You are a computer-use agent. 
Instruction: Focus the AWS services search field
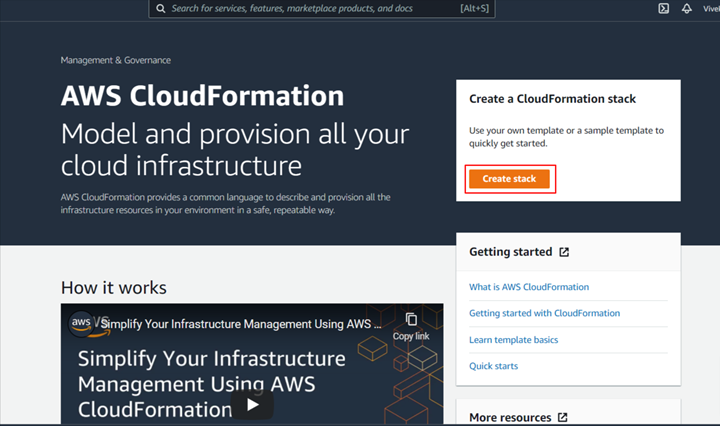pos(300,8)
